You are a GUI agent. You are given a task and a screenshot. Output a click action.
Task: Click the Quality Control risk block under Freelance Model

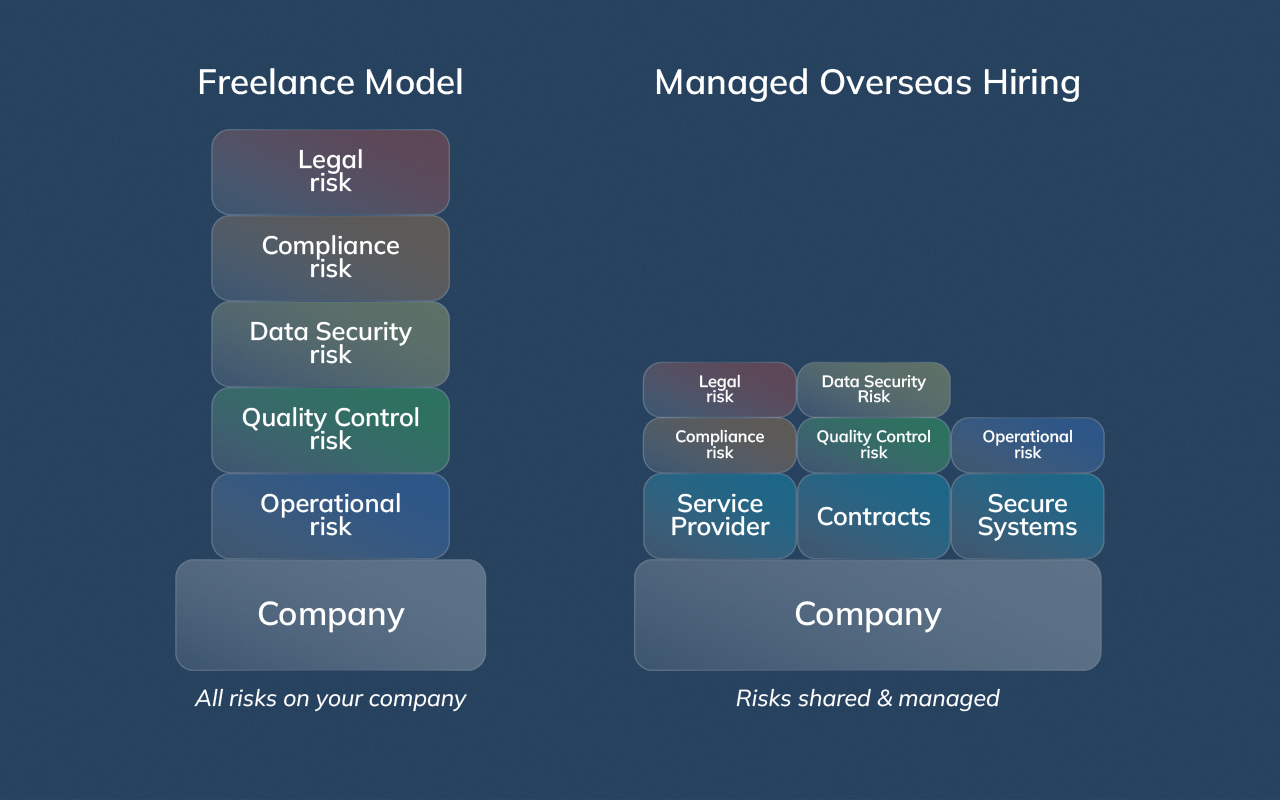(x=330, y=430)
